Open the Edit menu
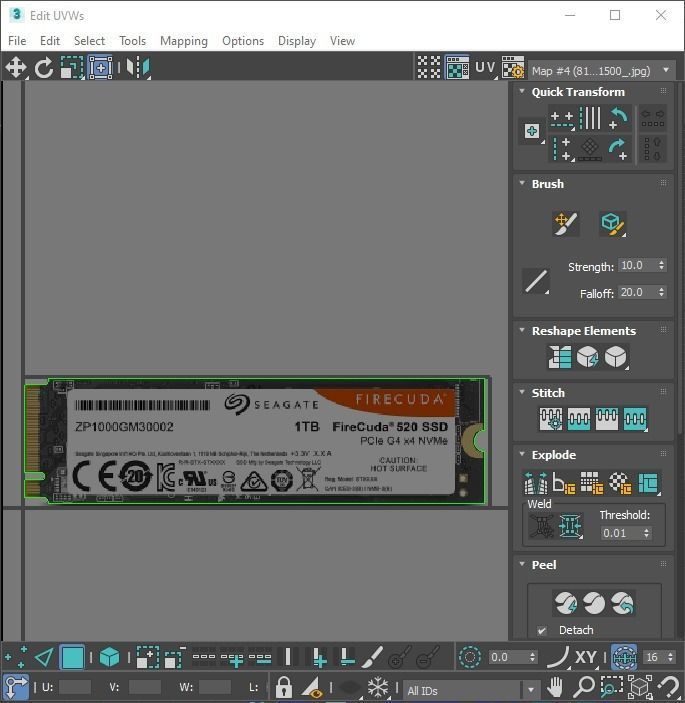Image resolution: width=685 pixels, height=703 pixels. [50, 41]
